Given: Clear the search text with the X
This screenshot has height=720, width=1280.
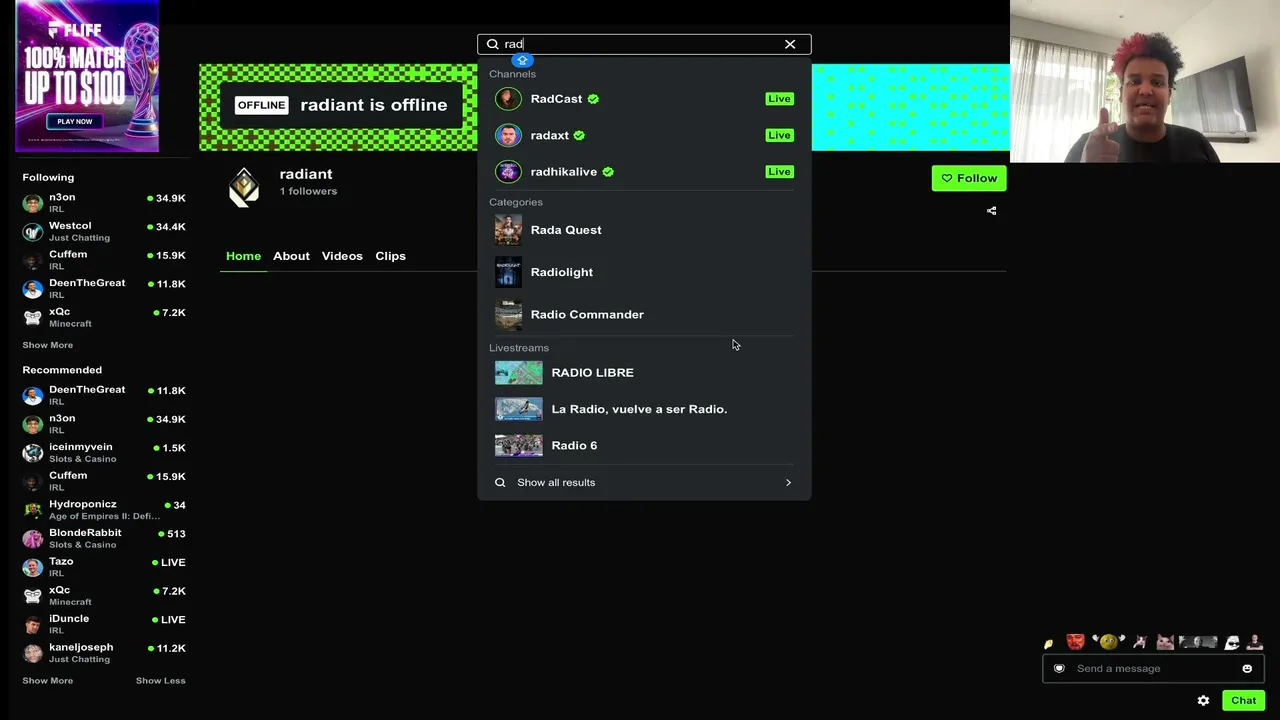Looking at the screenshot, I should [790, 44].
